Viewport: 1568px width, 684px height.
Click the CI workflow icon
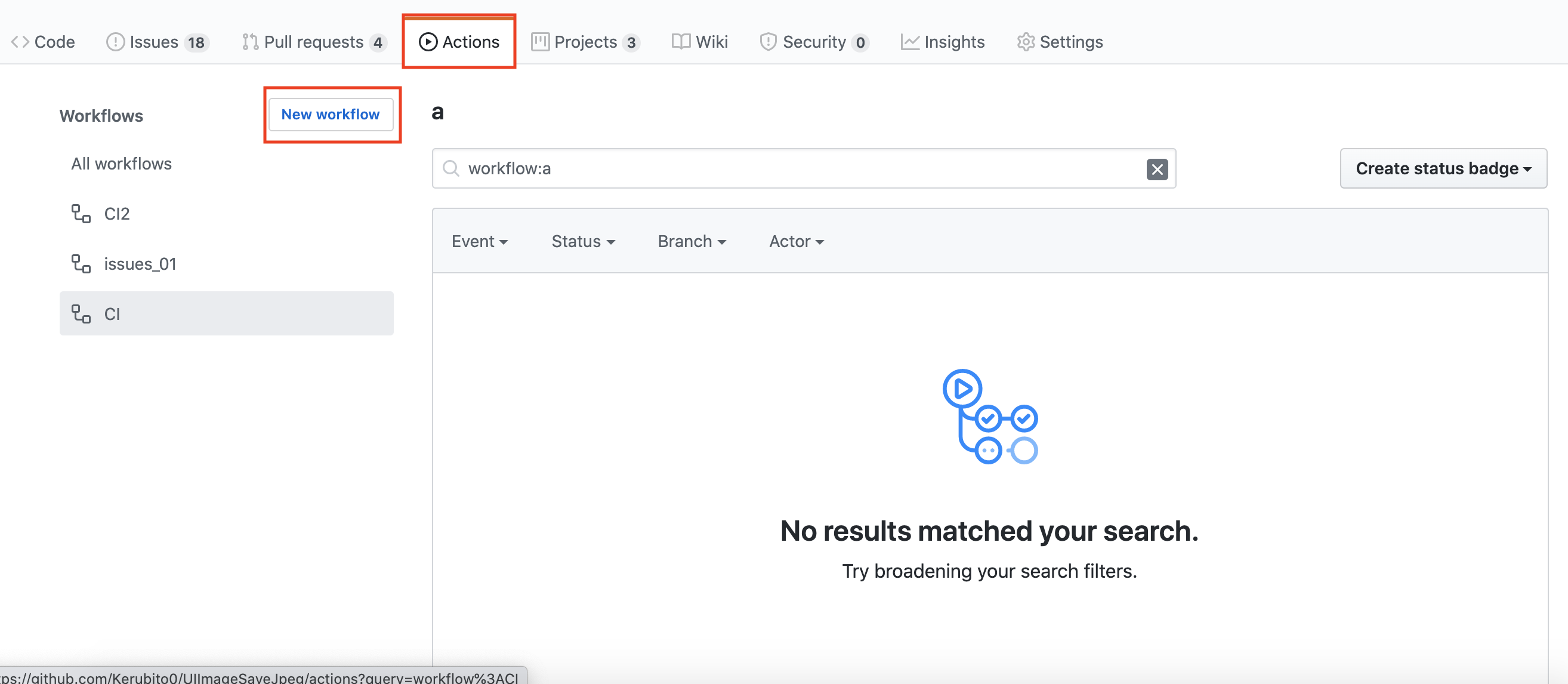point(81,314)
